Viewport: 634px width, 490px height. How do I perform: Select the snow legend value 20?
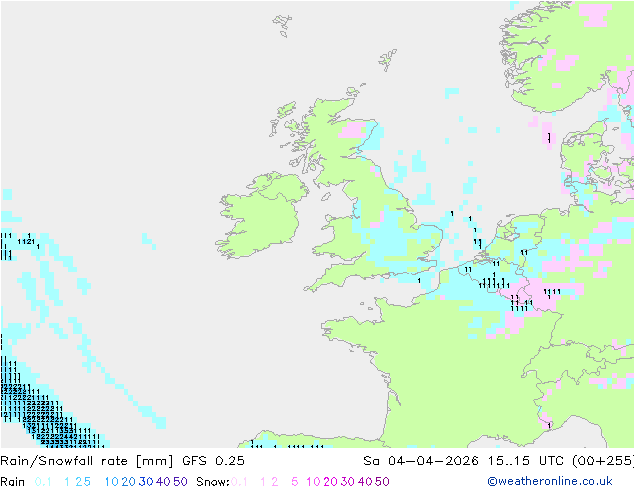pyautogui.click(x=330, y=482)
